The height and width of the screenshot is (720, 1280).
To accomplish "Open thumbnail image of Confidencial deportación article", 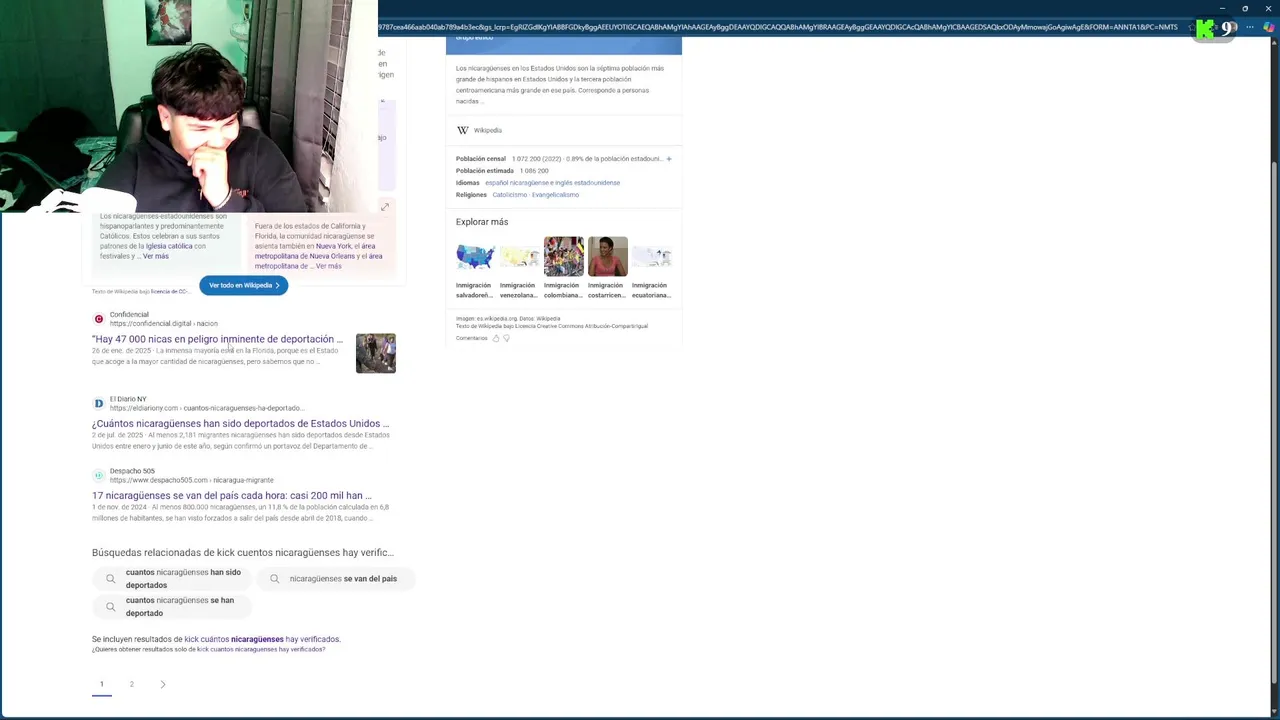I will (x=376, y=353).
